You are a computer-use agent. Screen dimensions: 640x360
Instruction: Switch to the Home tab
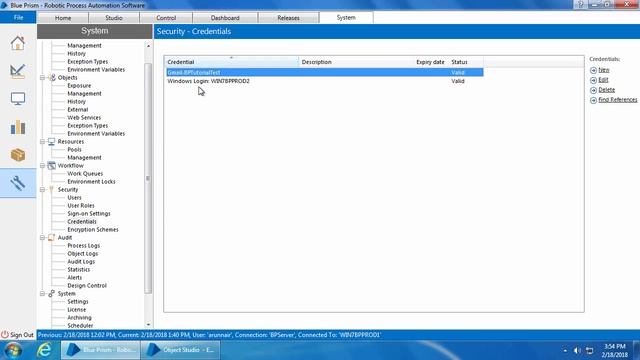[63, 18]
